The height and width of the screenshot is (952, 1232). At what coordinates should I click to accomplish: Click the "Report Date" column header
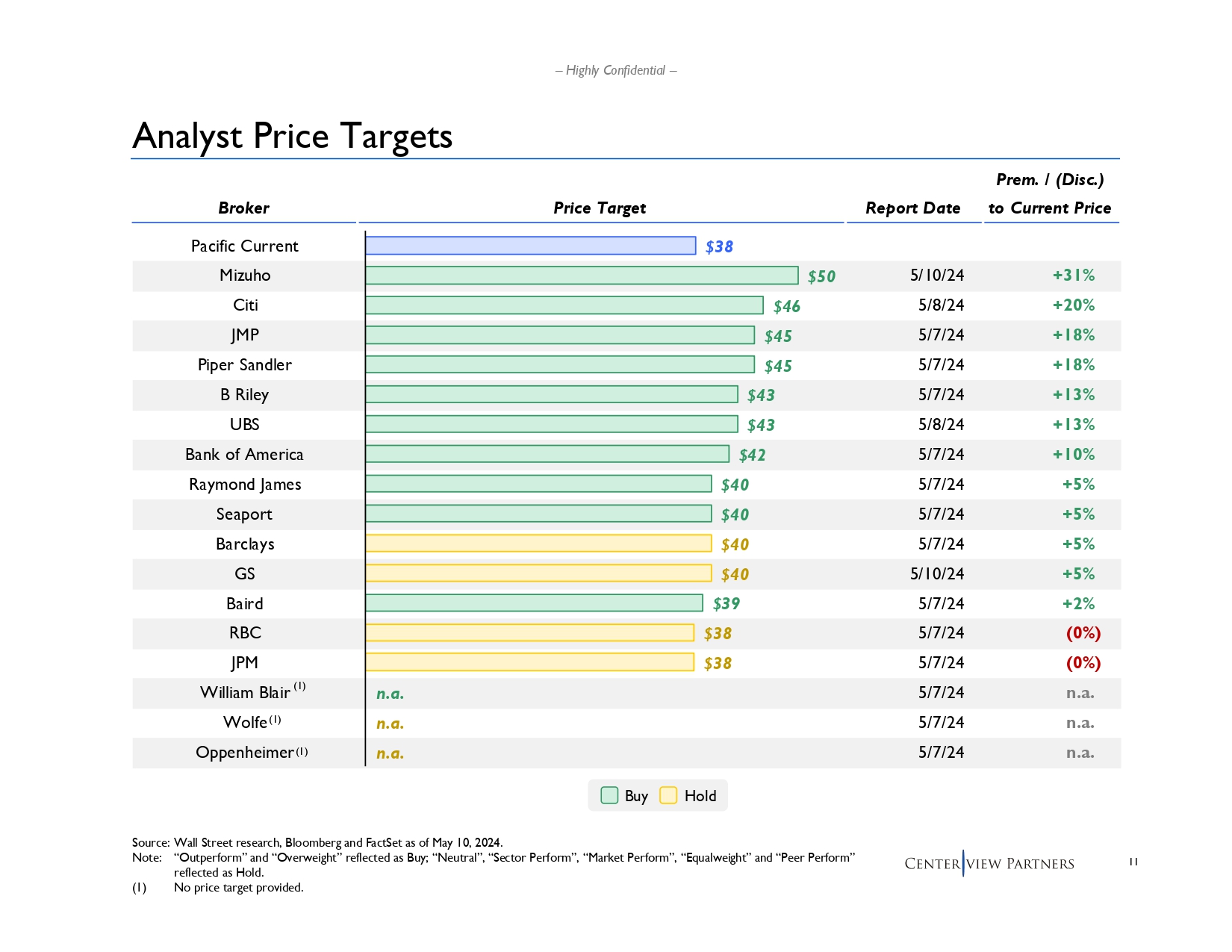913,208
